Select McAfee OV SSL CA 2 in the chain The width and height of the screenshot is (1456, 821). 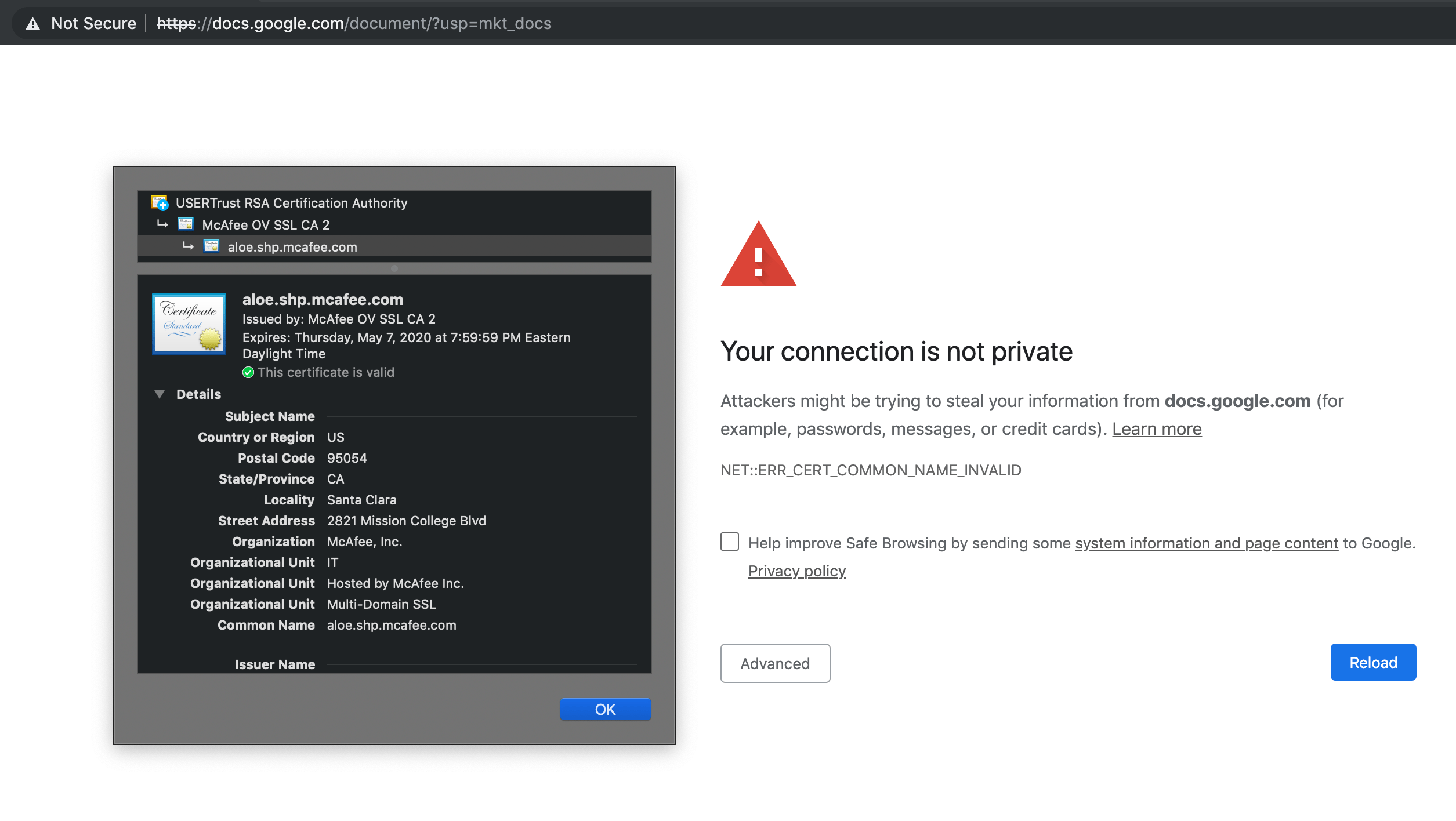click(x=266, y=225)
